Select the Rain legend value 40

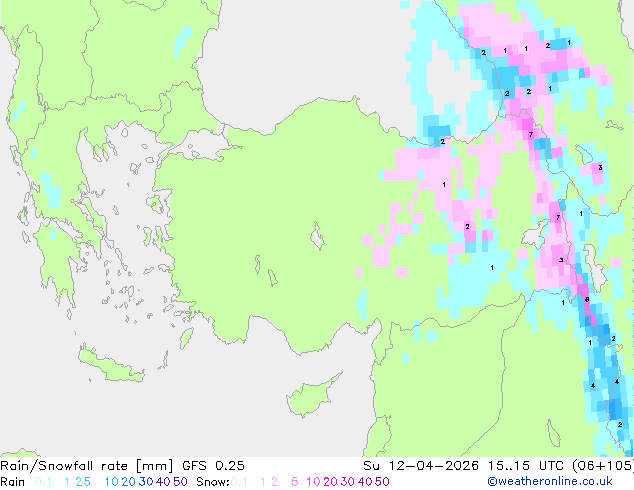163,482
